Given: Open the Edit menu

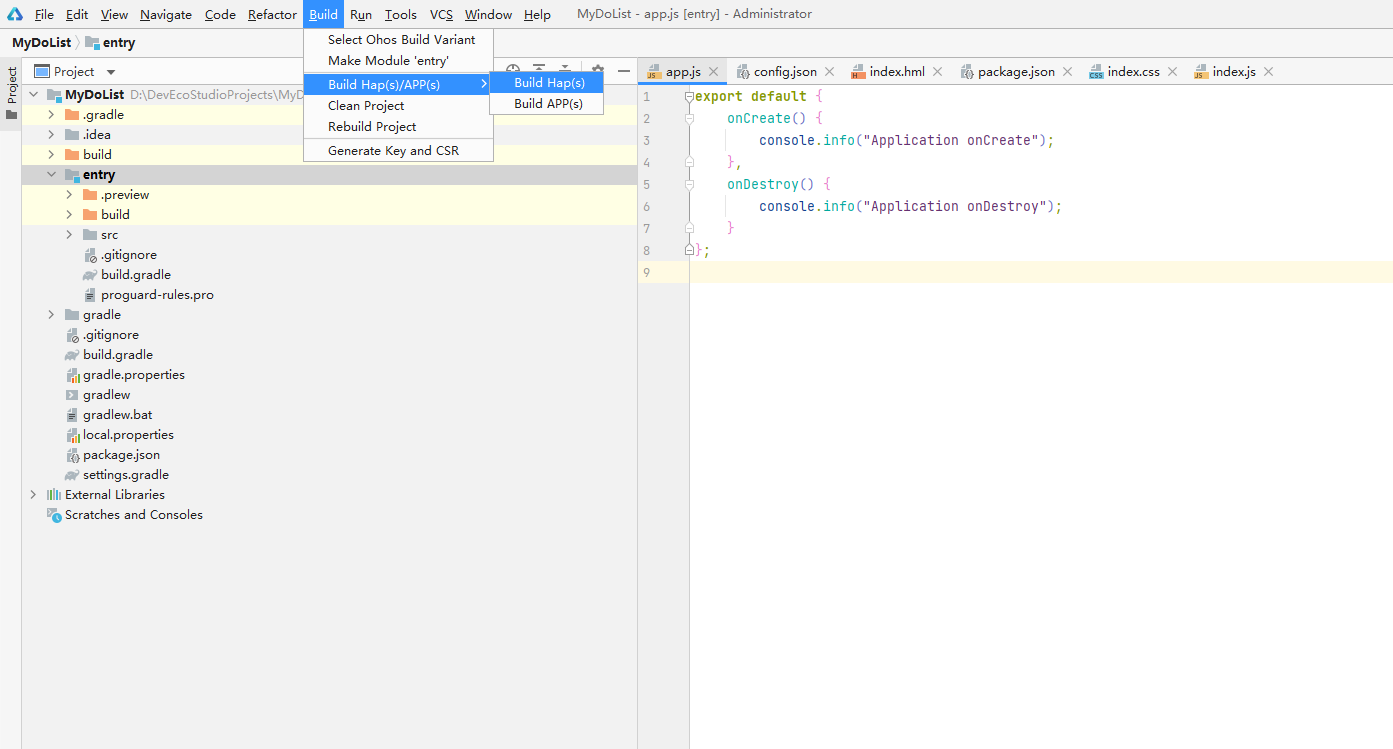Looking at the screenshot, I should click(77, 14).
